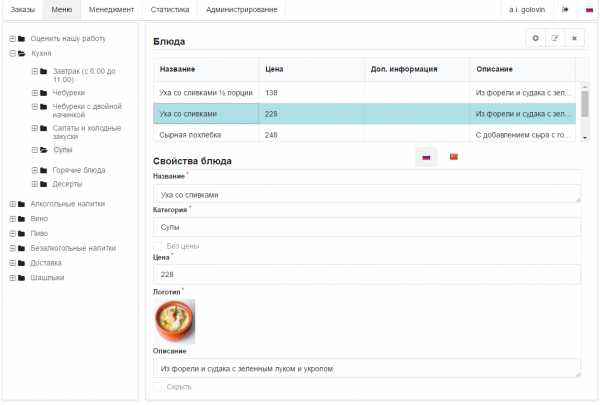Select Chinese flag tab in Свойства блюда
Viewport: 600px width, 405px height.
(x=453, y=157)
